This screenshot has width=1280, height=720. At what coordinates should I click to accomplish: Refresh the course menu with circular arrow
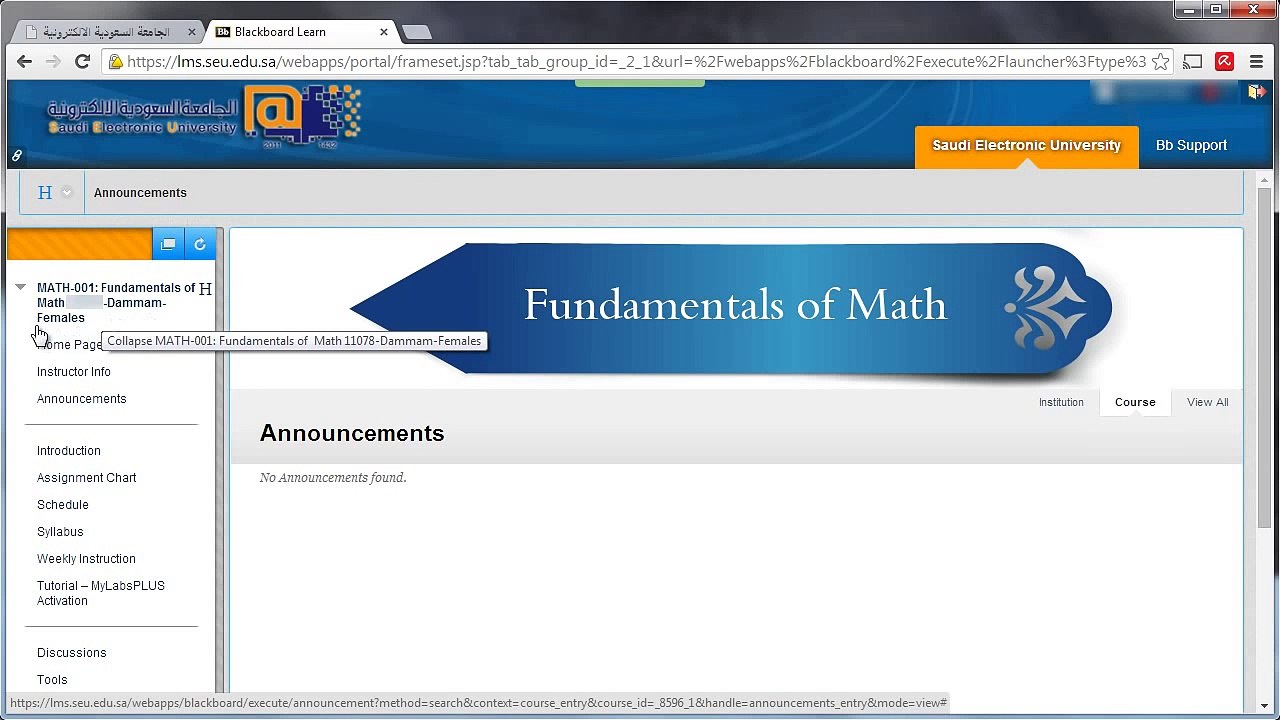200,244
